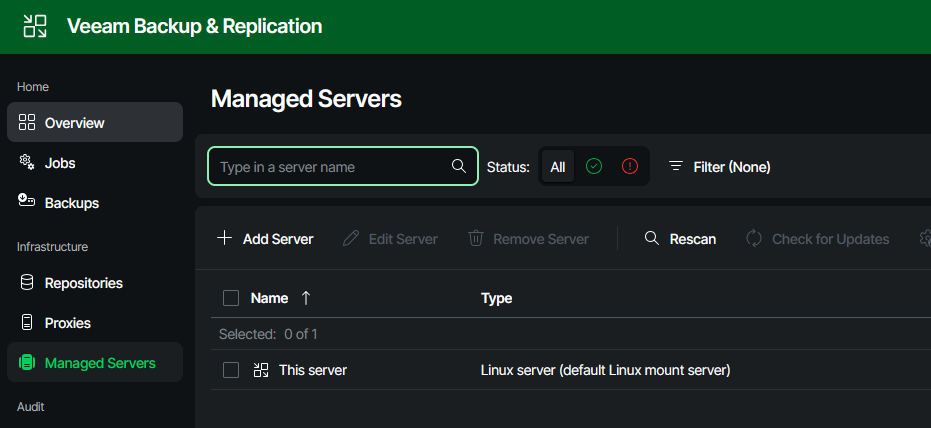Toggle the select-all checkbox in table header

(x=231, y=298)
